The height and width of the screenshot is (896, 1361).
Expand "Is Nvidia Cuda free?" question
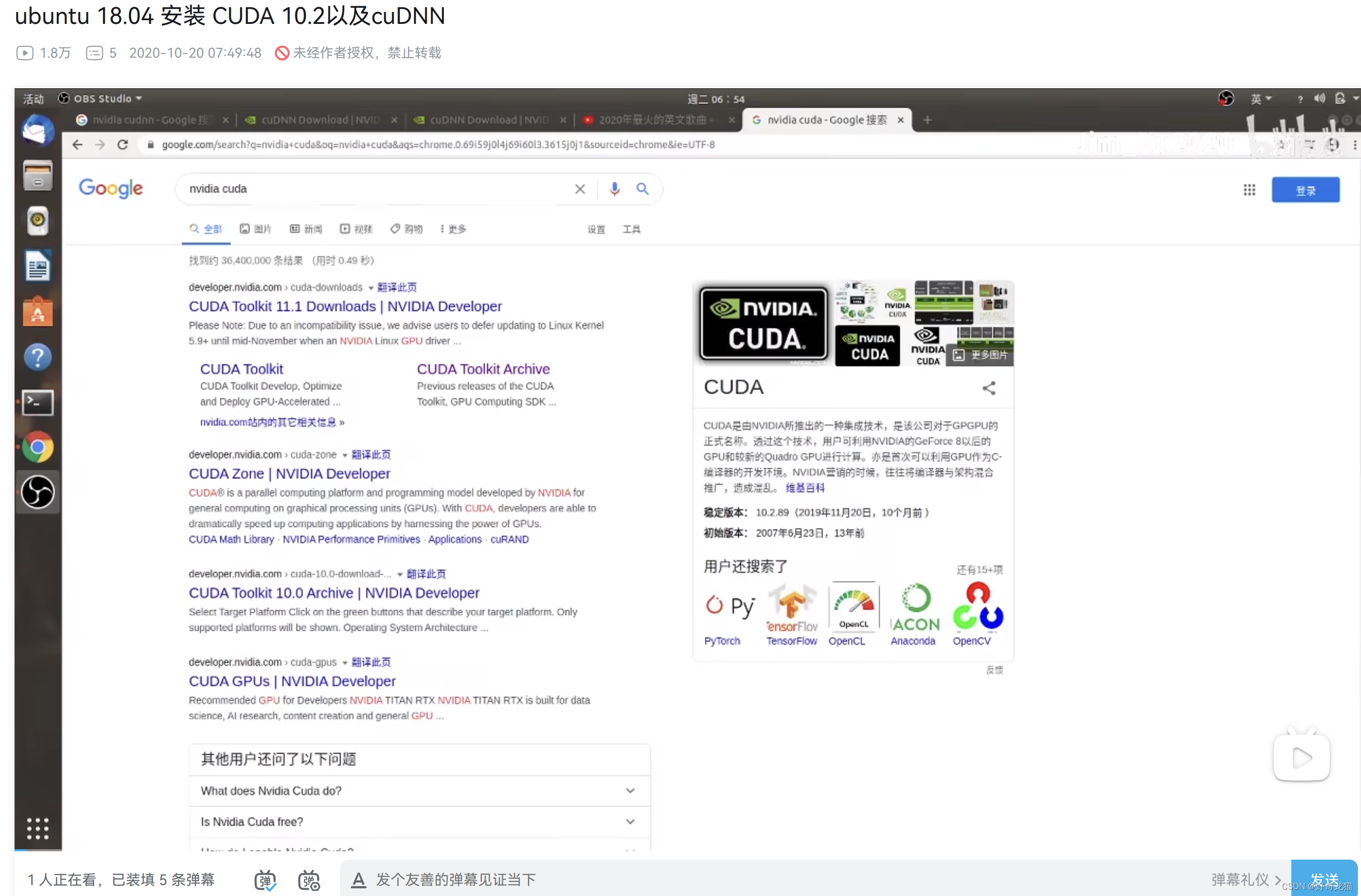[x=420, y=821]
